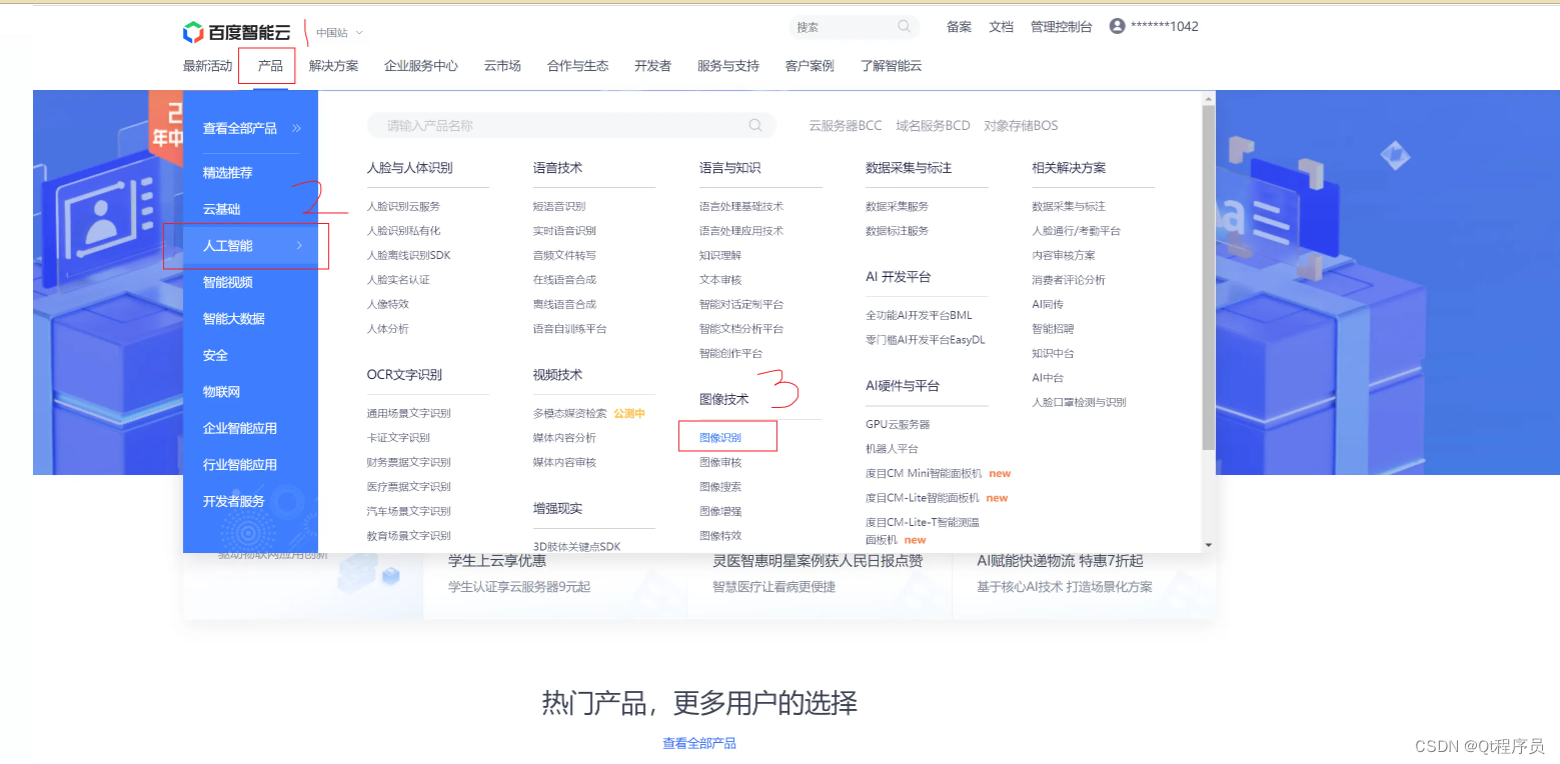Click the magnifier icon in top search bar

coord(903,26)
